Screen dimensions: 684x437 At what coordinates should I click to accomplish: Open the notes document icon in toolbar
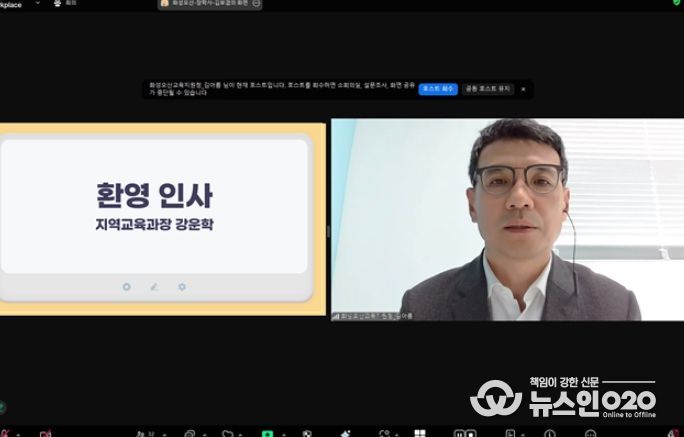coord(510,434)
